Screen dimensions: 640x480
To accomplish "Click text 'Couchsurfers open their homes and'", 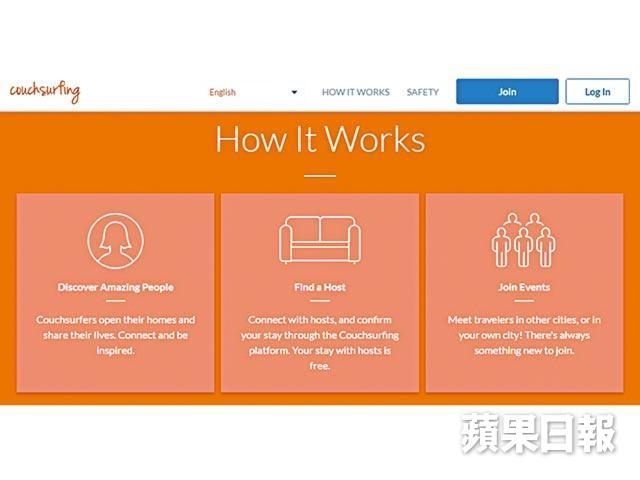I will point(116,320).
